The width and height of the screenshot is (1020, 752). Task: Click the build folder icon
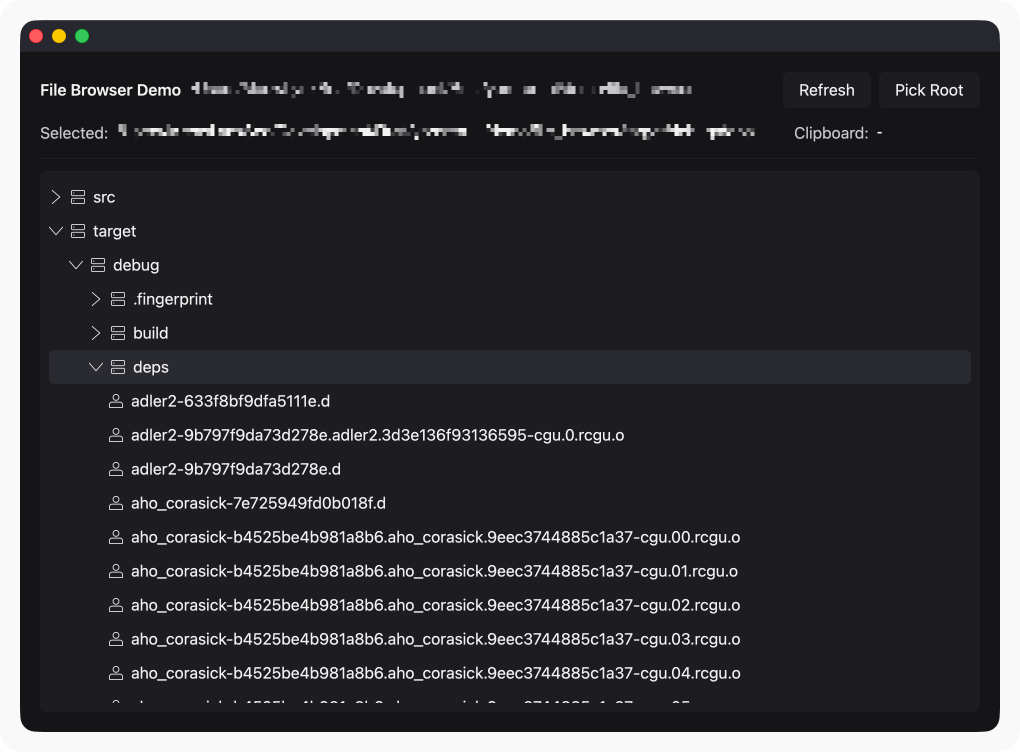tap(117, 334)
